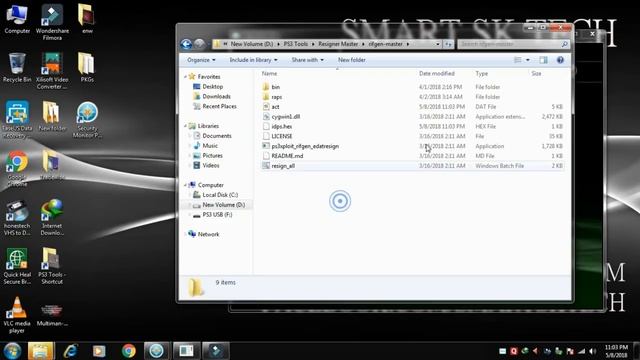Open the Recycle Bin
Viewport: 640px width, 360px height.
click(x=17, y=68)
